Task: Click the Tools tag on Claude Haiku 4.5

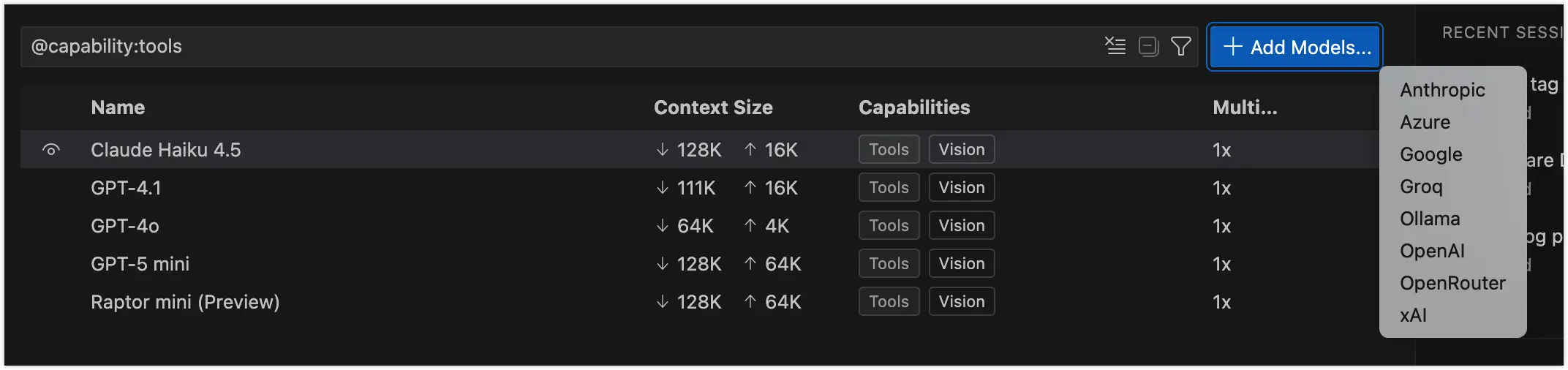Action: pyautogui.click(x=889, y=150)
